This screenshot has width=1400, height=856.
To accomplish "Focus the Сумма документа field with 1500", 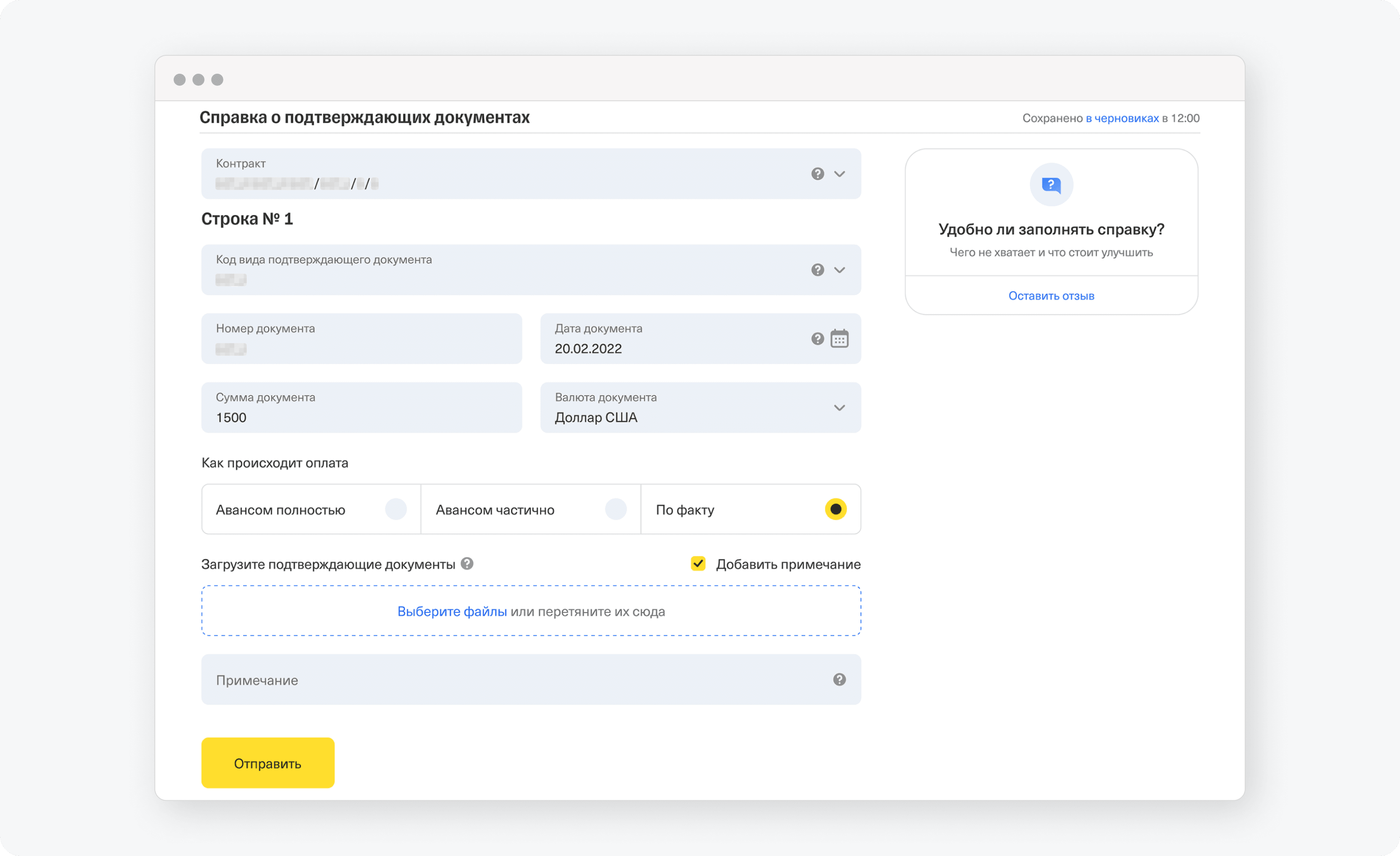I will point(361,408).
